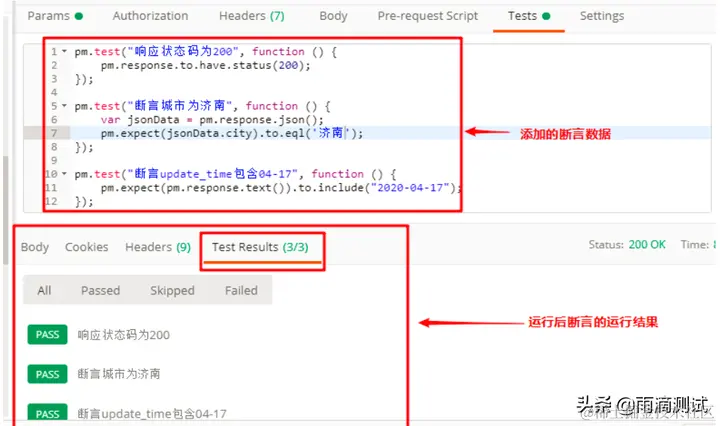The width and height of the screenshot is (720, 426).
Task: Collapse code fold arrow on line 5
Action: pos(64,106)
